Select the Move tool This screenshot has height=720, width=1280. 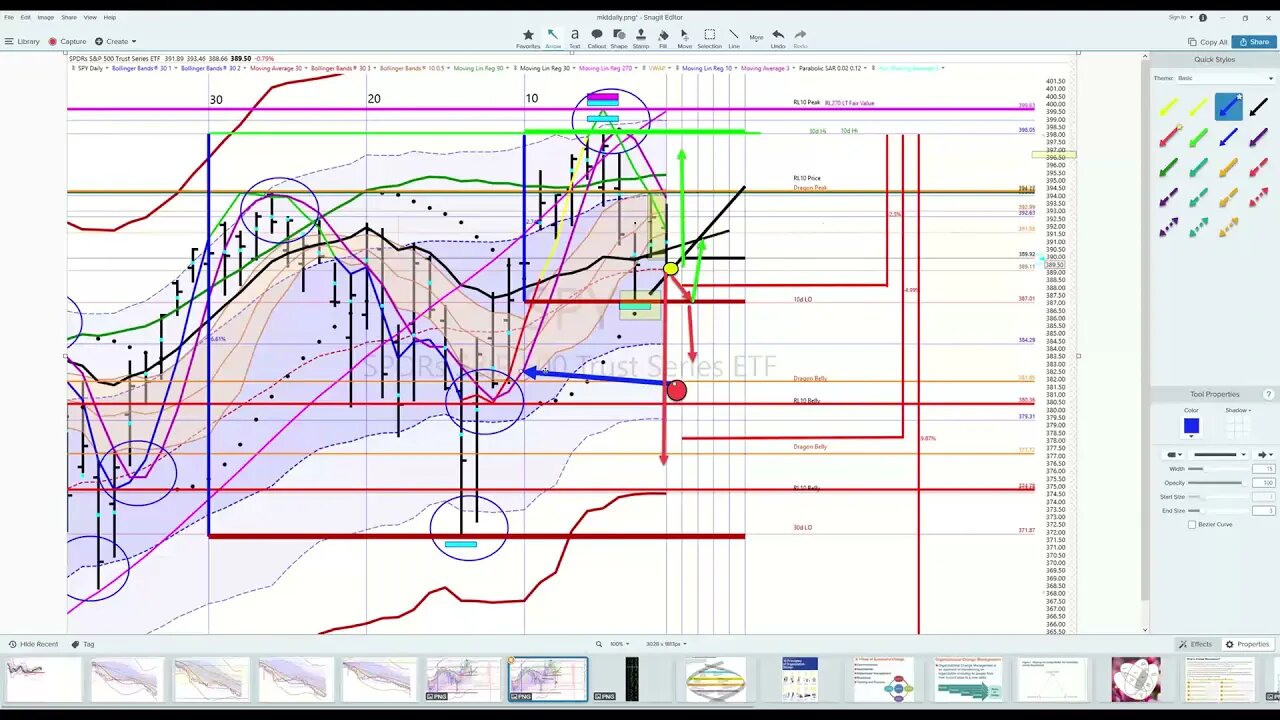[x=685, y=39]
